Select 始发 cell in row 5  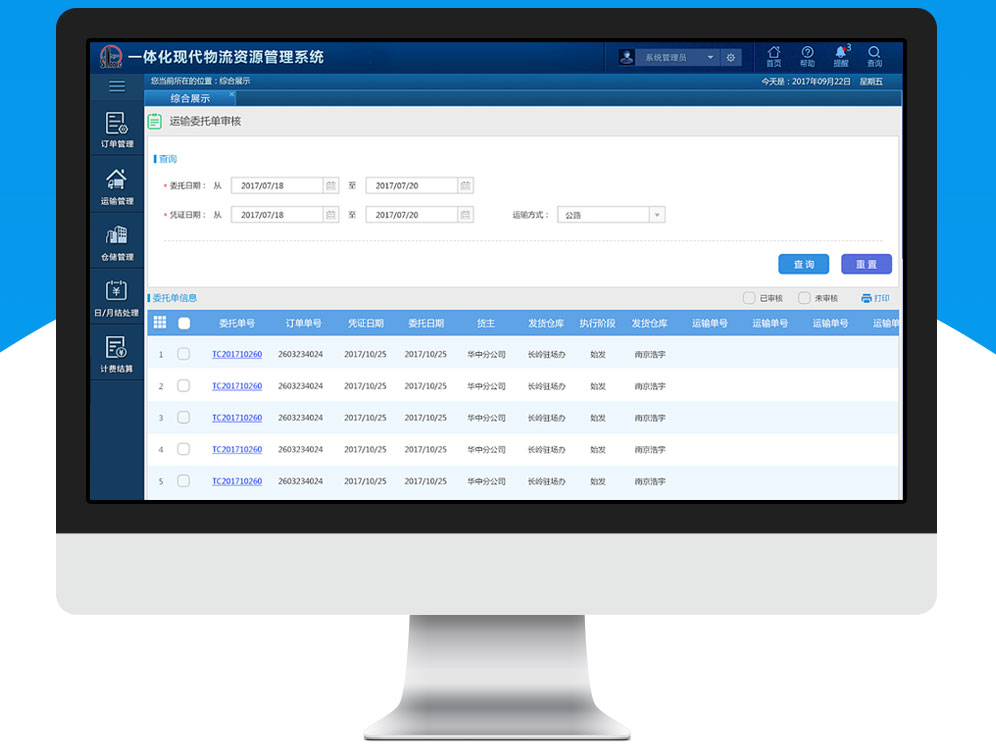tap(598, 481)
